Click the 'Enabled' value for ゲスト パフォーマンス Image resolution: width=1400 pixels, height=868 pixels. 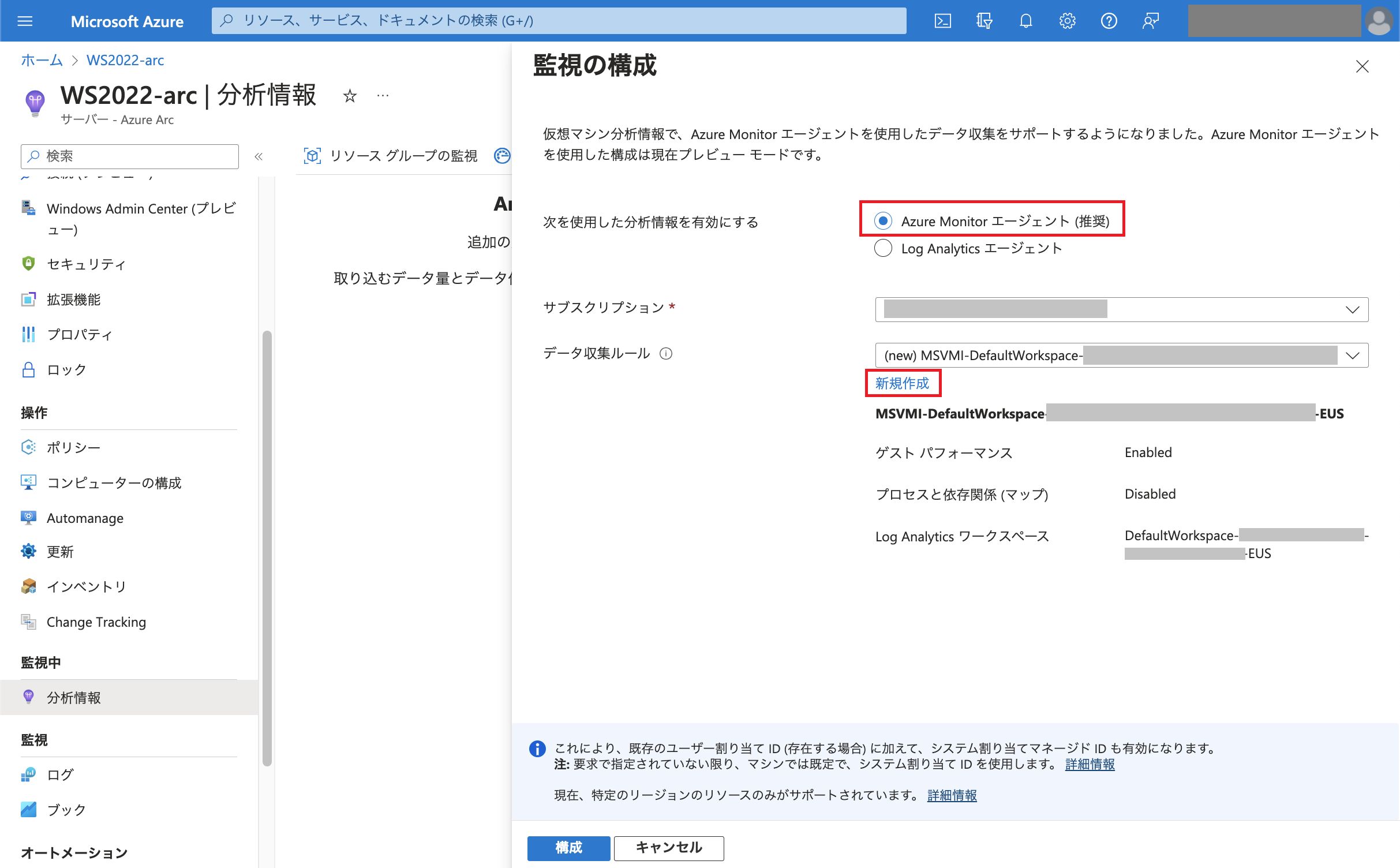(1148, 452)
